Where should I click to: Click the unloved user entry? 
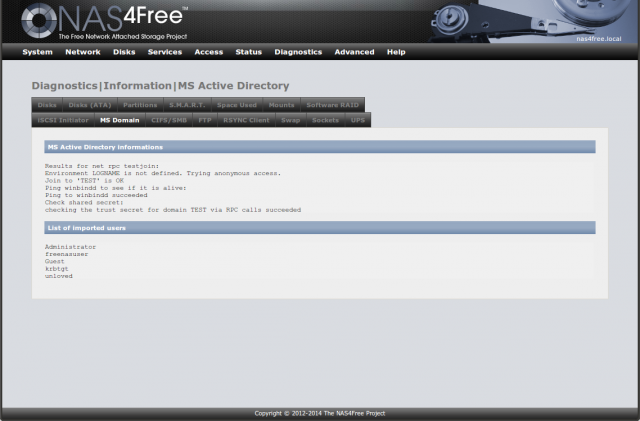[x=59, y=276]
